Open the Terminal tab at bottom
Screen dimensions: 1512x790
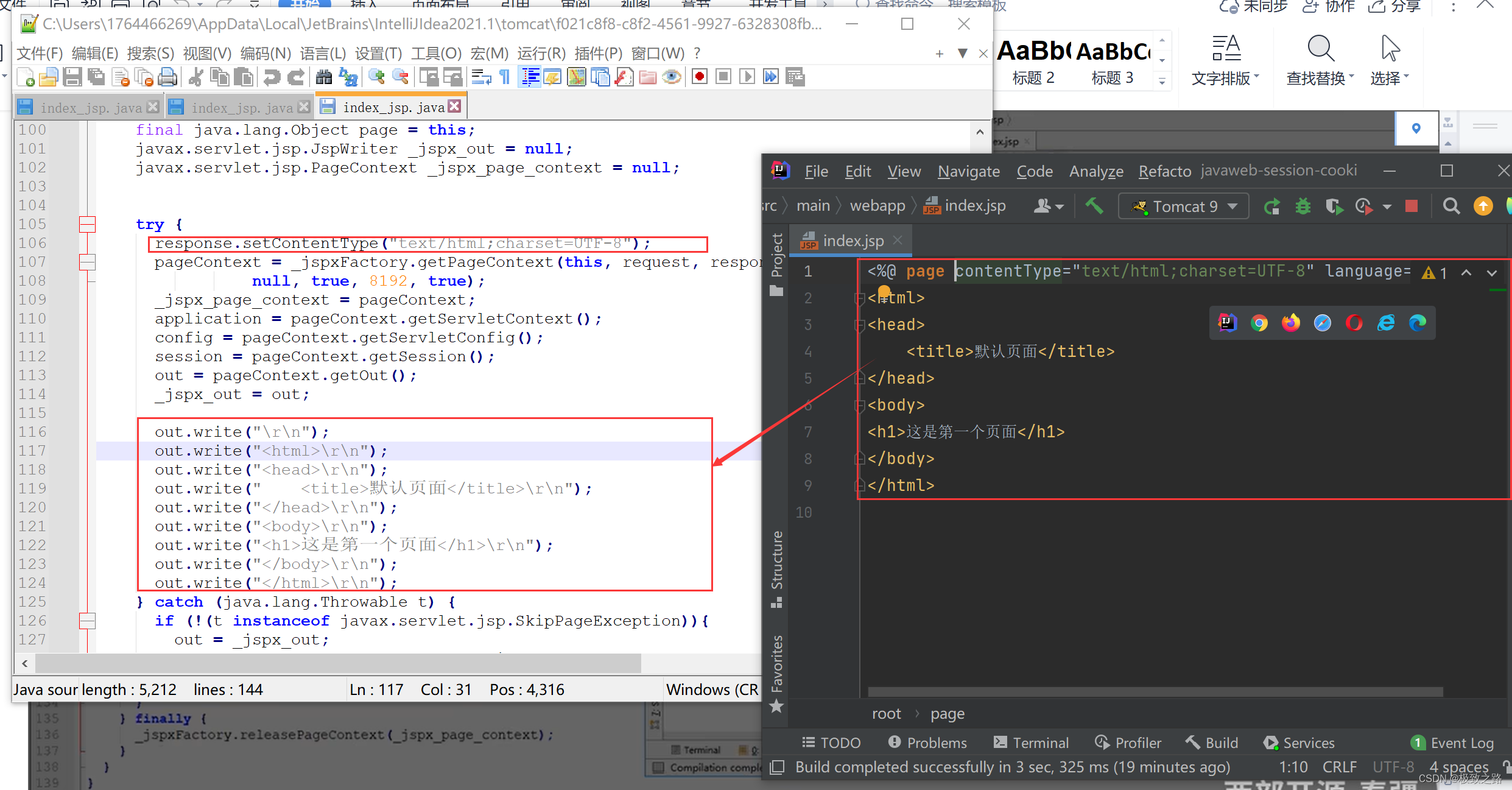1051,742
